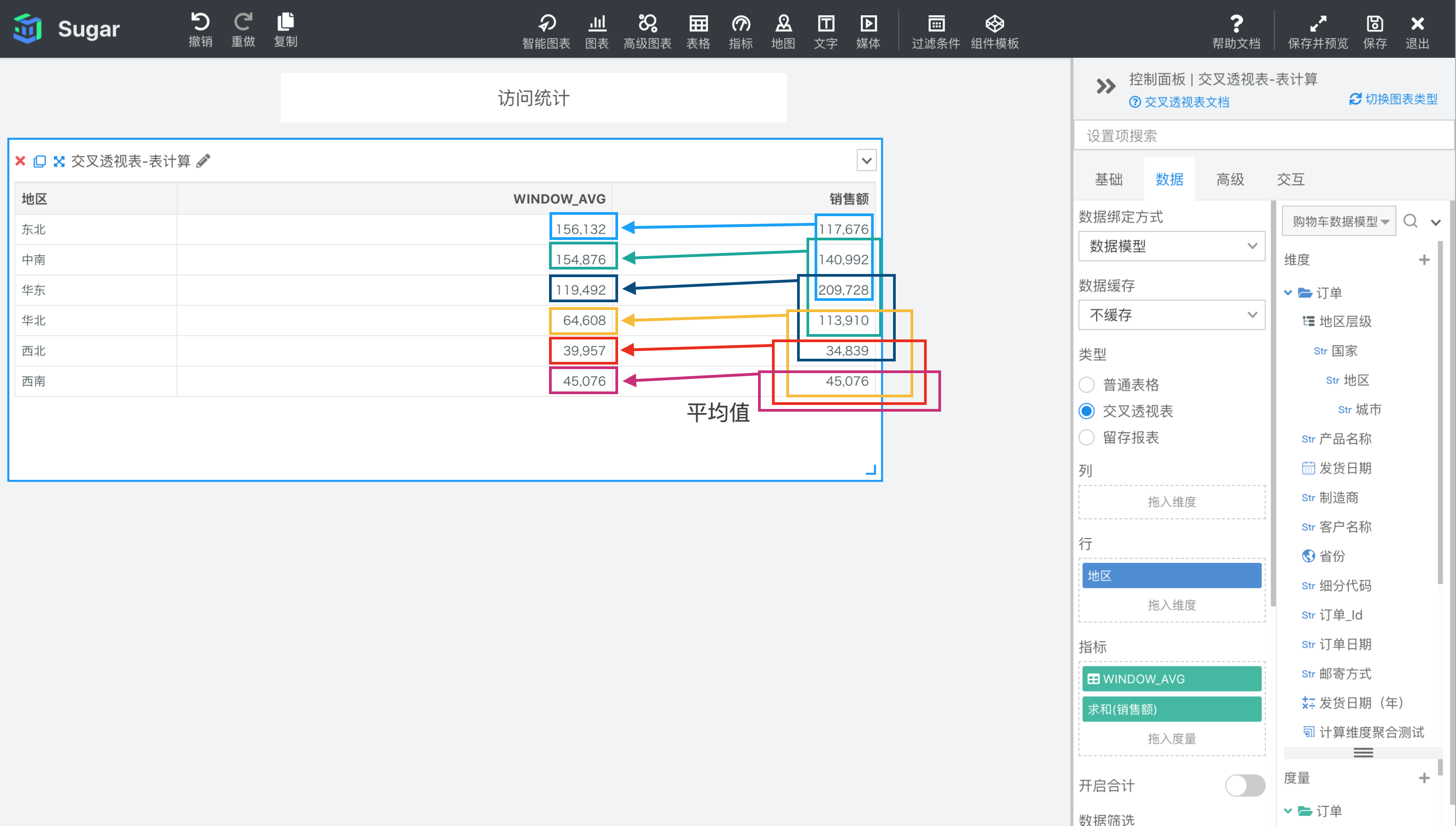Select the 地区层级 tree item

1337,322
